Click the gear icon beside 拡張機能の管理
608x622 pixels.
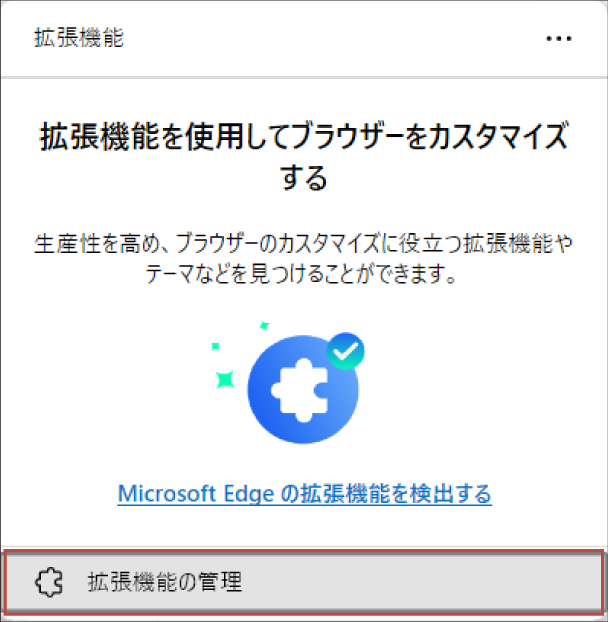[49, 582]
